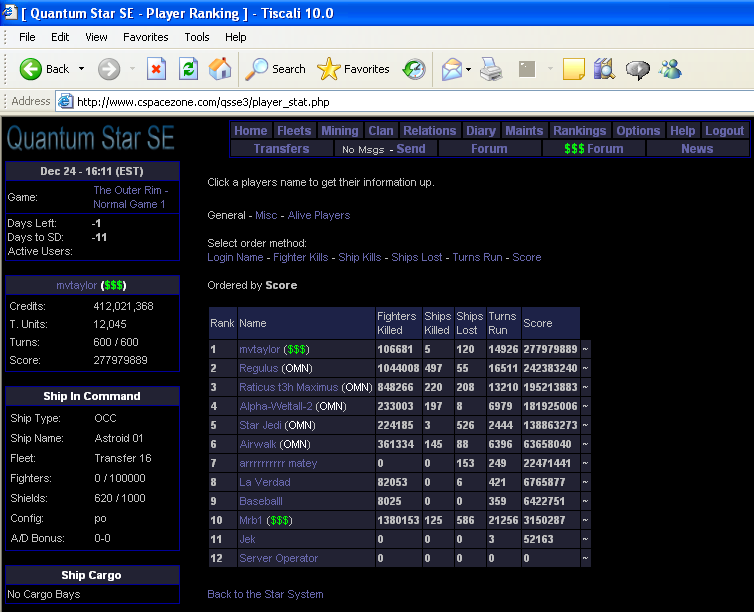Click the address bar URL field
The height and width of the screenshot is (612, 754).
[400, 101]
